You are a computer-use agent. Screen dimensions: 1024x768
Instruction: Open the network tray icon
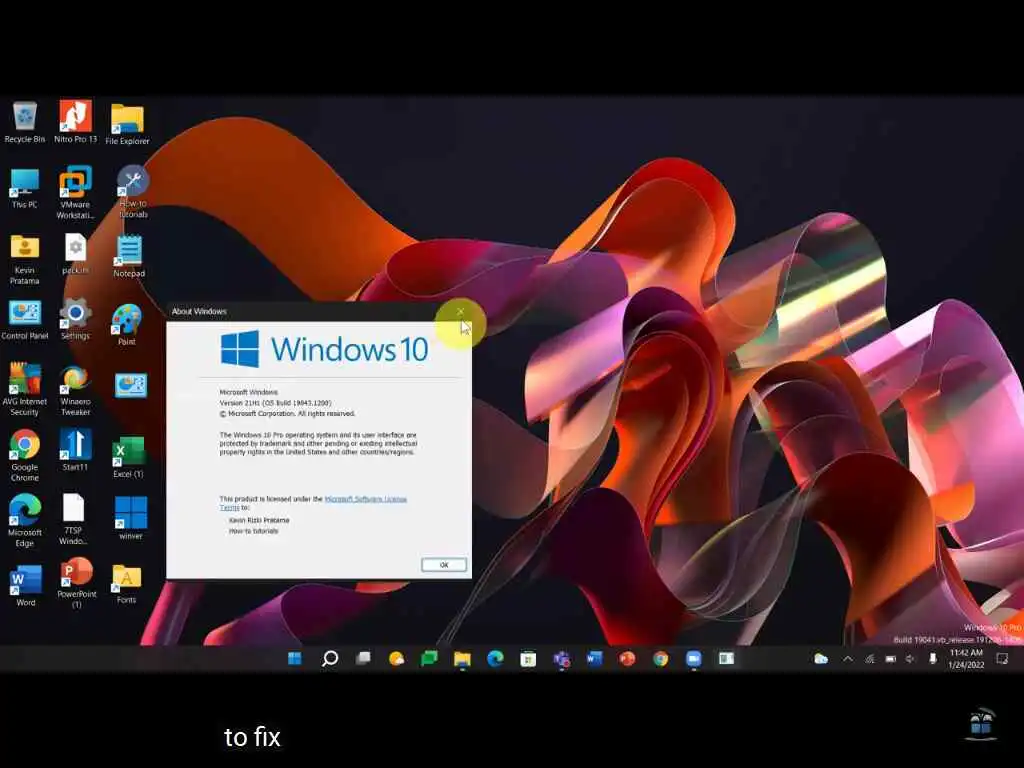tap(870, 659)
